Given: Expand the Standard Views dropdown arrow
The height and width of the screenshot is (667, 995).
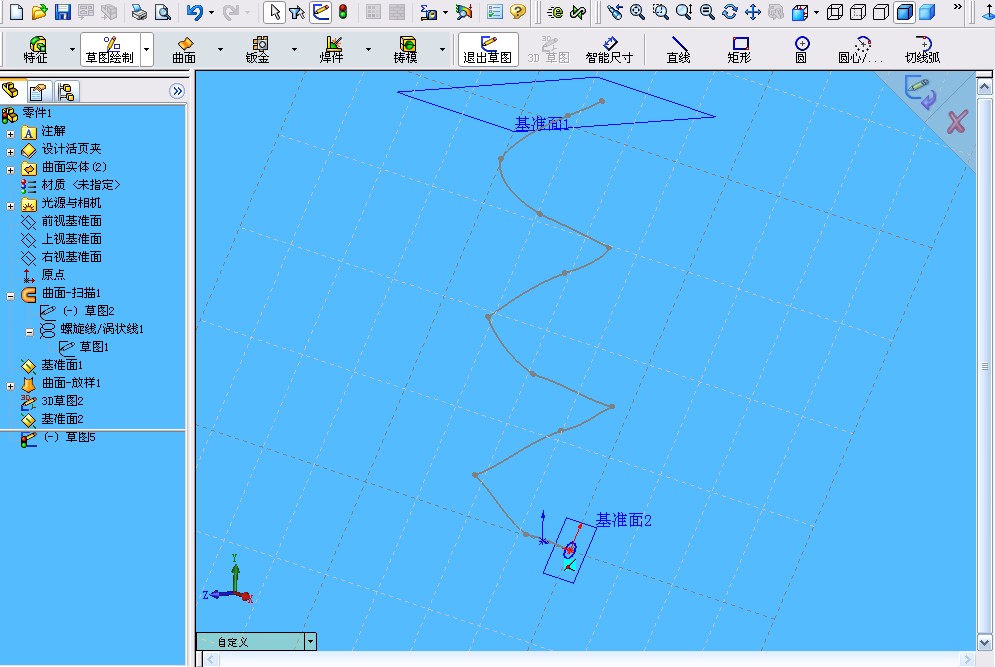Looking at the screenshot, I should [x=816, y=12].
